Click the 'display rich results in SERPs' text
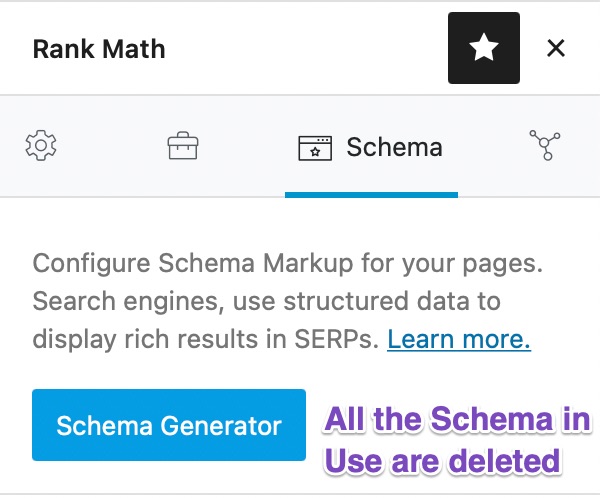This screenshot has width=606, height=500. [x=205, y=340]
